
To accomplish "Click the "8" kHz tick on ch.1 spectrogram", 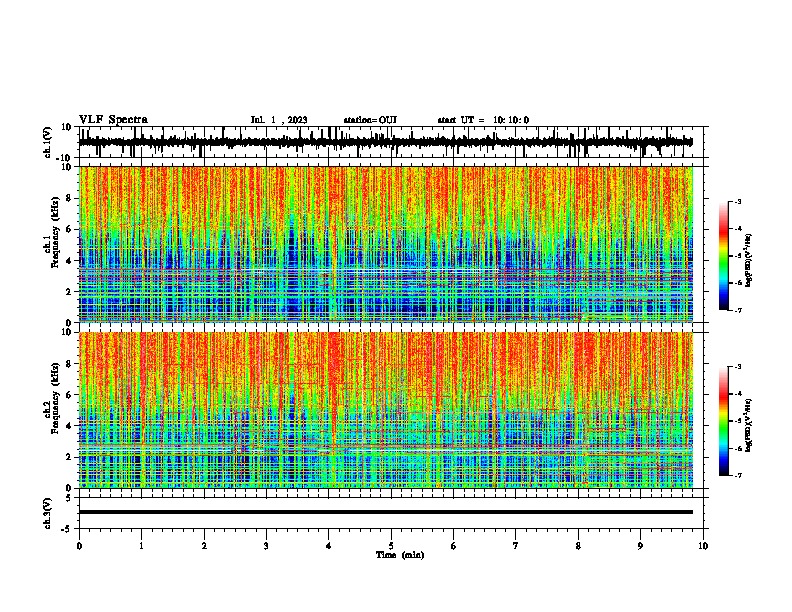I will point(69,198).
